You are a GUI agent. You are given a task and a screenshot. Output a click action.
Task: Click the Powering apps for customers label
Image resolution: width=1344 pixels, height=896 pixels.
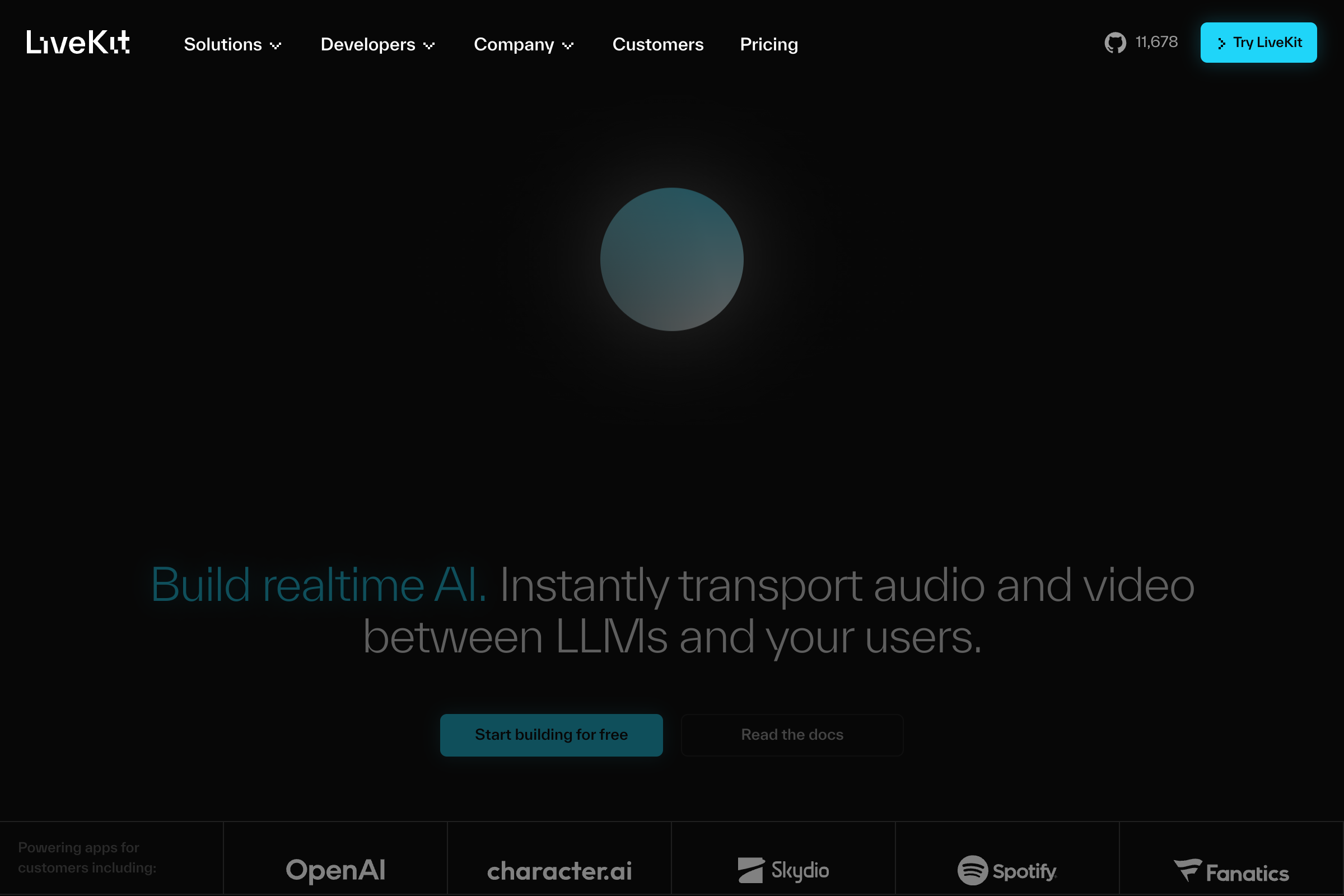[87, 857]
